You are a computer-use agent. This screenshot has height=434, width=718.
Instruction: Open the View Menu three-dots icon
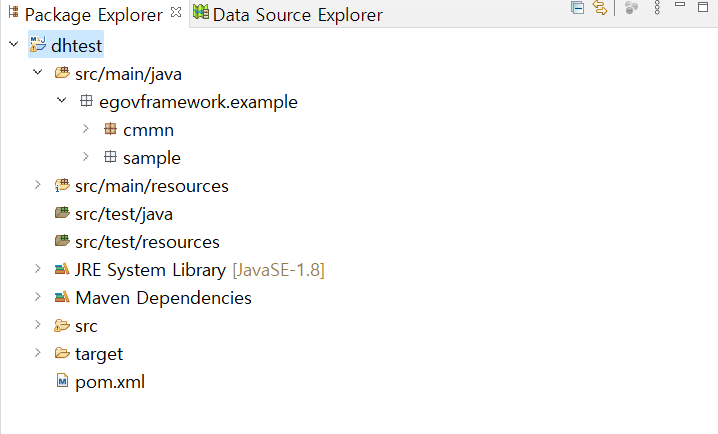point(657,7)
